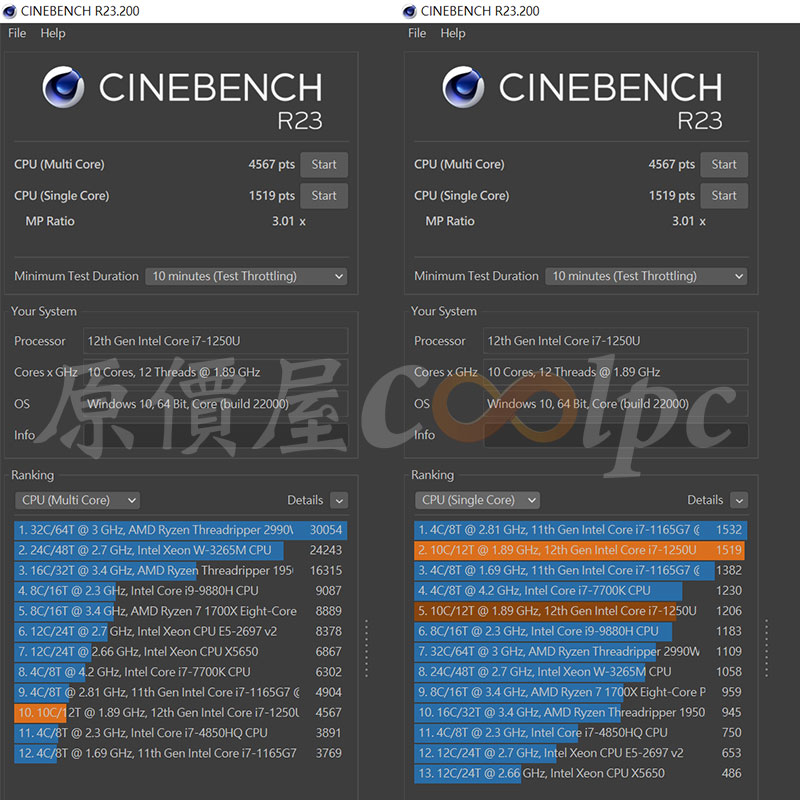The width and height of the screenshot is (800, 800).
Task: Select the Xeon E5-2697 v2 row scoring 653
Action: (x=581, y=754)
